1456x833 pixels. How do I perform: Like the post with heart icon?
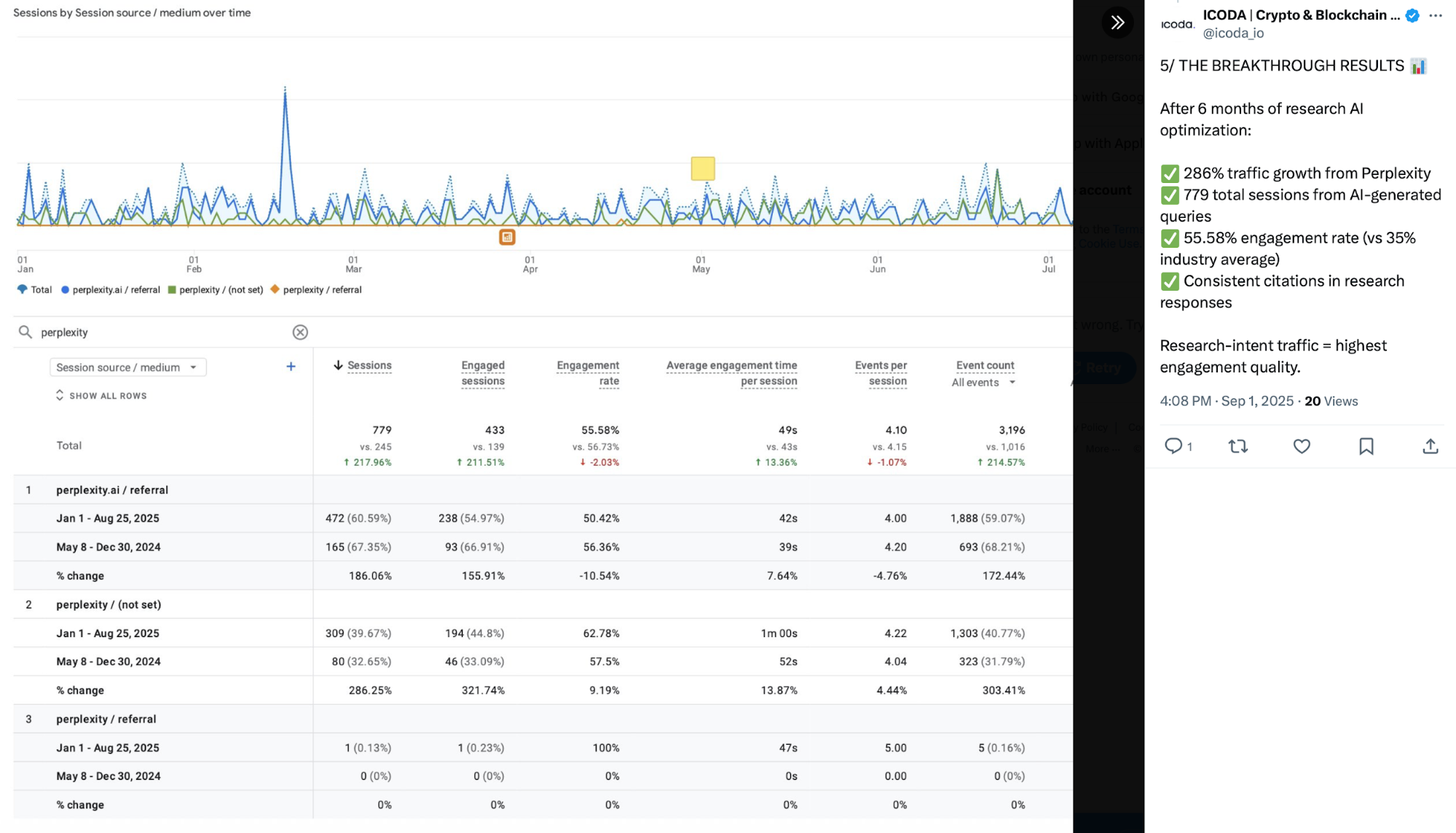1302,446
